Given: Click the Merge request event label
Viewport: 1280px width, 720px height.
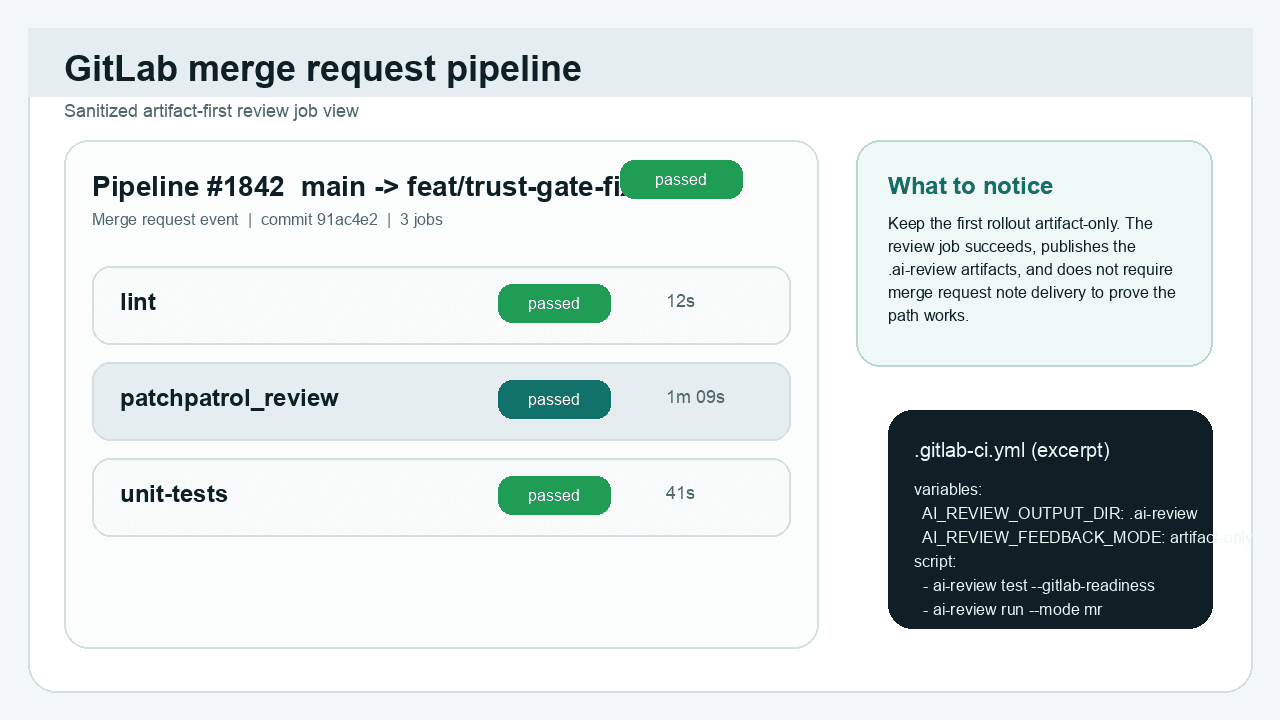Looking at the screenshot, I should pyautogui.click(x=165, y=219).
